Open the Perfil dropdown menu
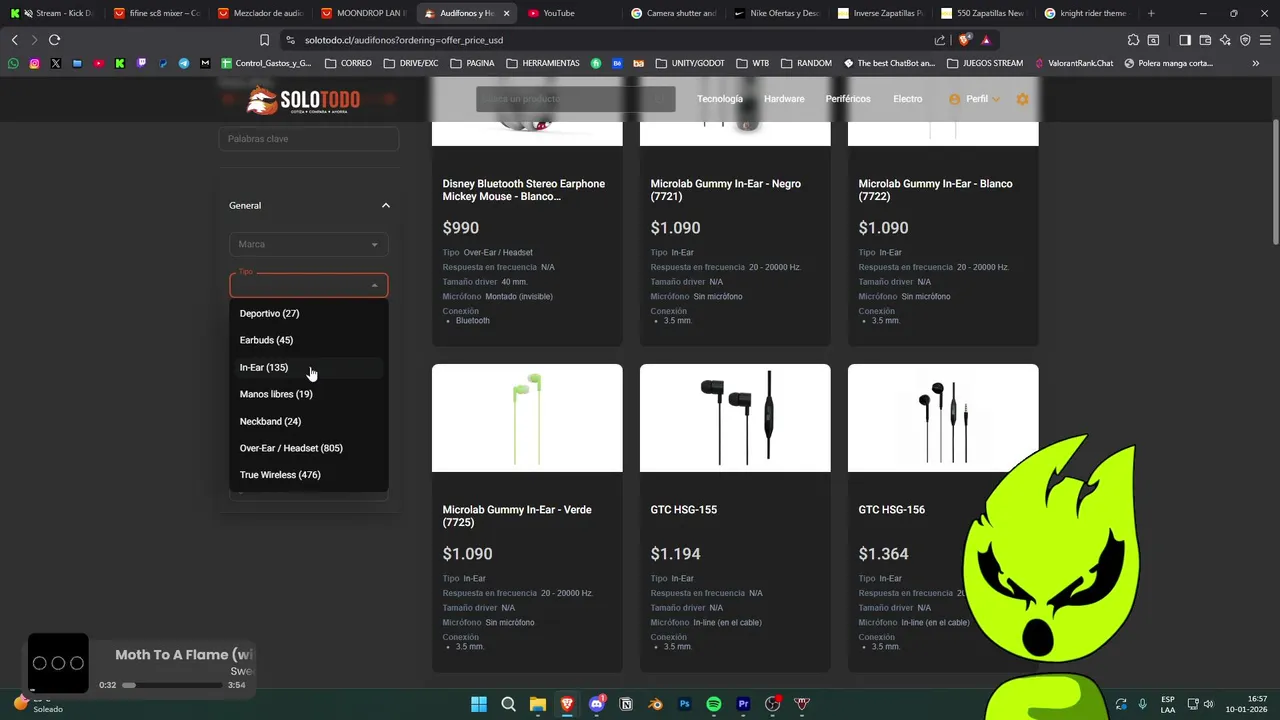The image size is (1280, 720). tap(974, 99)
